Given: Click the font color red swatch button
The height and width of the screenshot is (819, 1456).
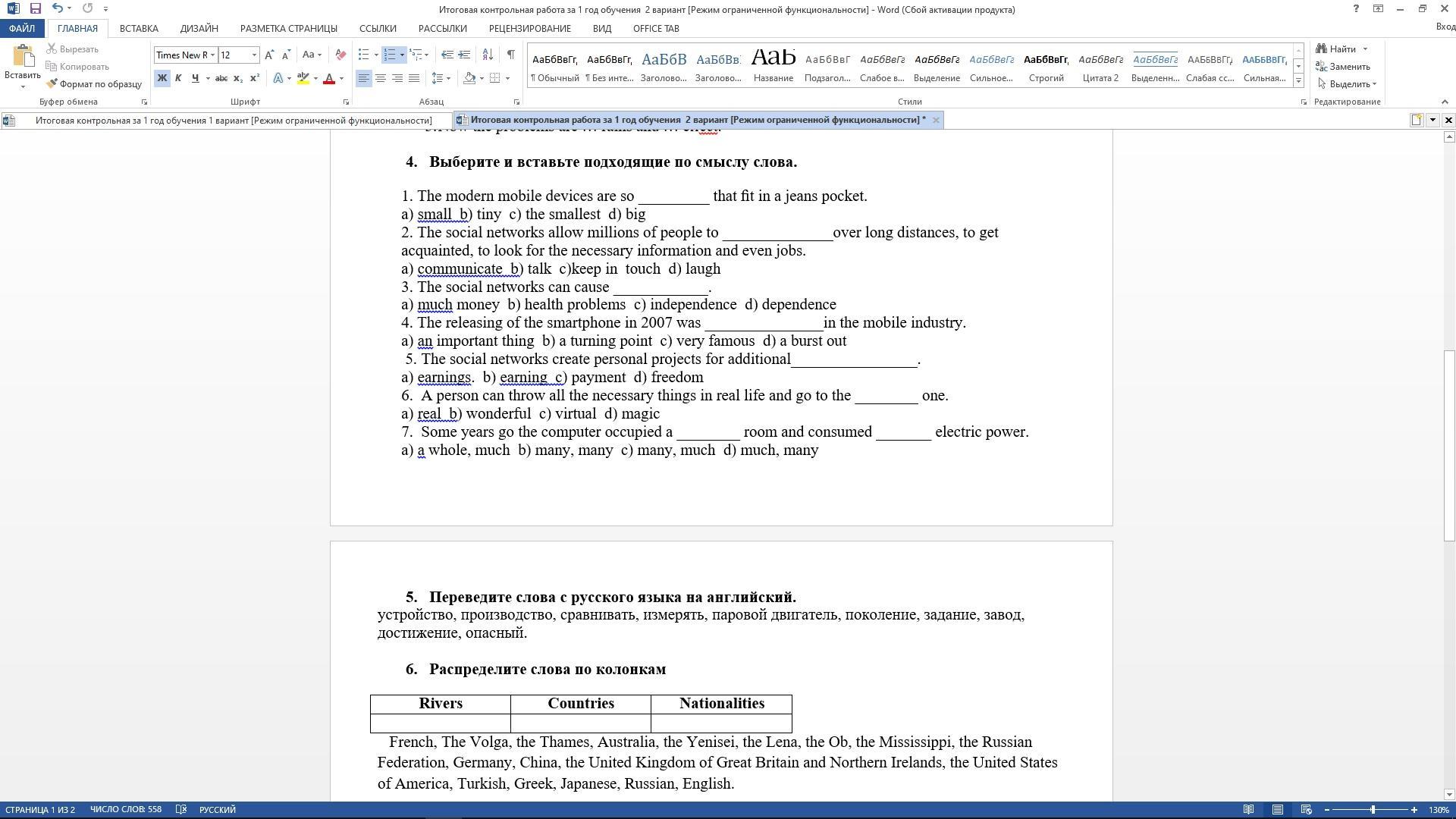Looking at the screenshot, I should 329,78.
